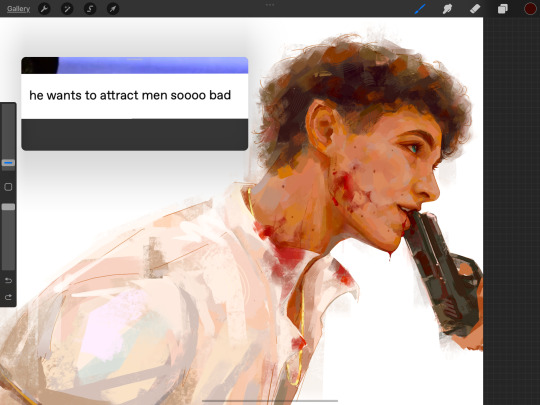Tap the three-dot handle at top center
The image size is (540, 405).
270,5
